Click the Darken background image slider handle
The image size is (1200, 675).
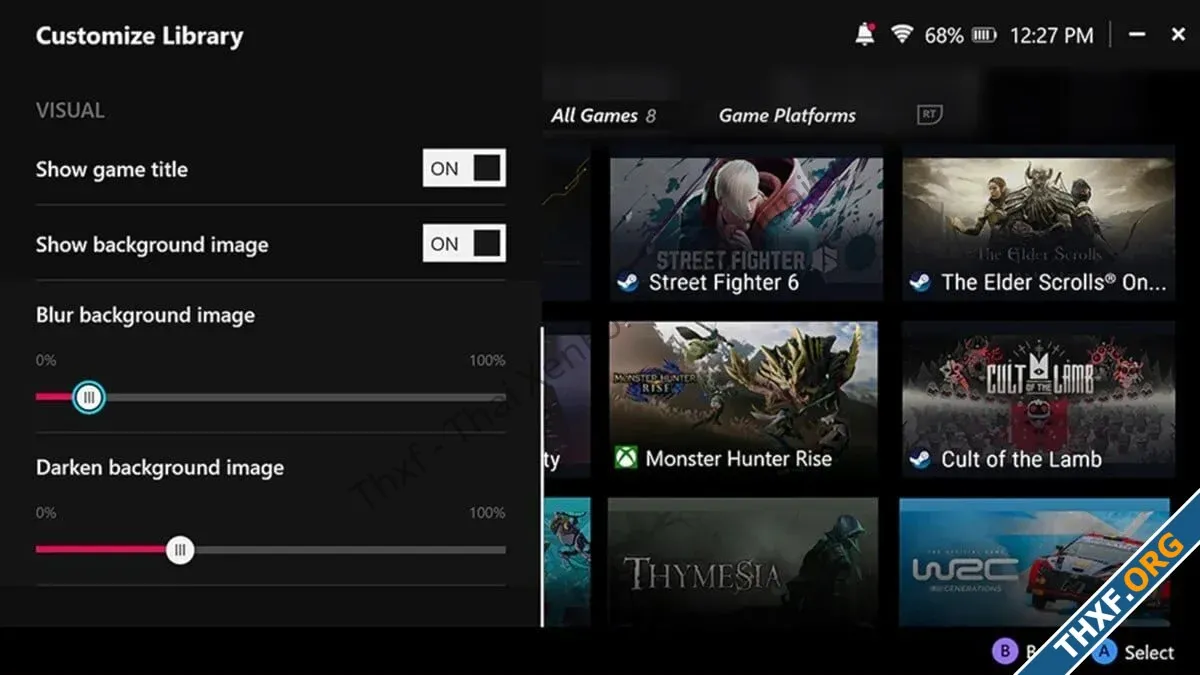[180, 549]
